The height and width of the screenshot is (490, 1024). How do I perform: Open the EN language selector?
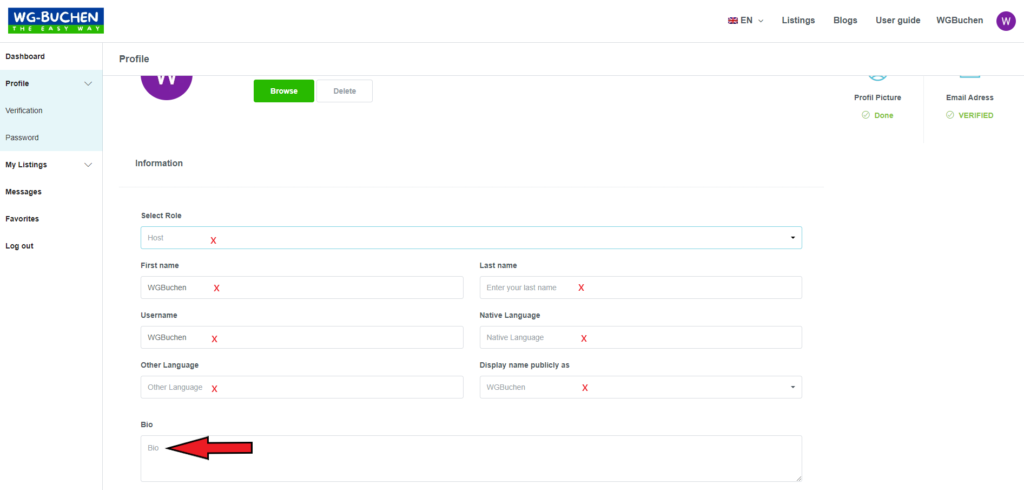(746, 20)
